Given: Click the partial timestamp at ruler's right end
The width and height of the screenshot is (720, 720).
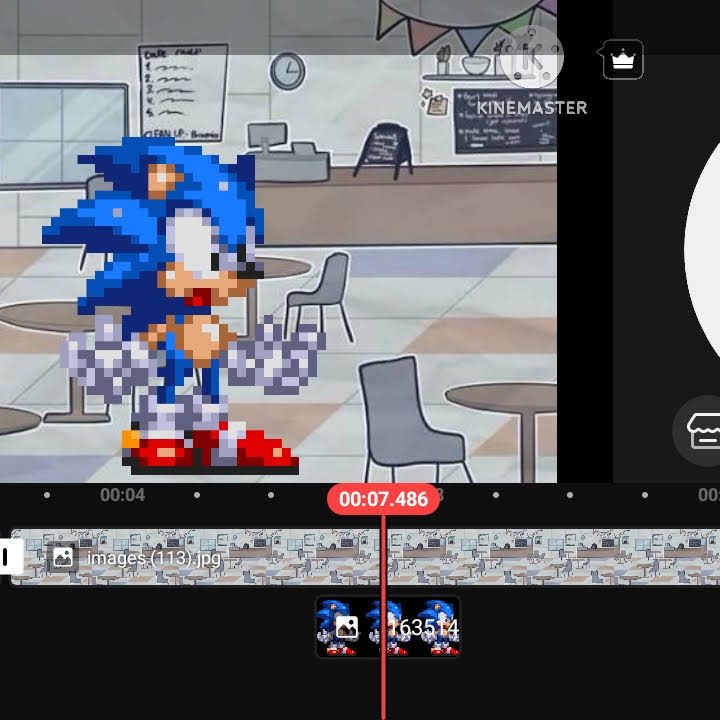Looking at the screenshot, I should (709, 495).
